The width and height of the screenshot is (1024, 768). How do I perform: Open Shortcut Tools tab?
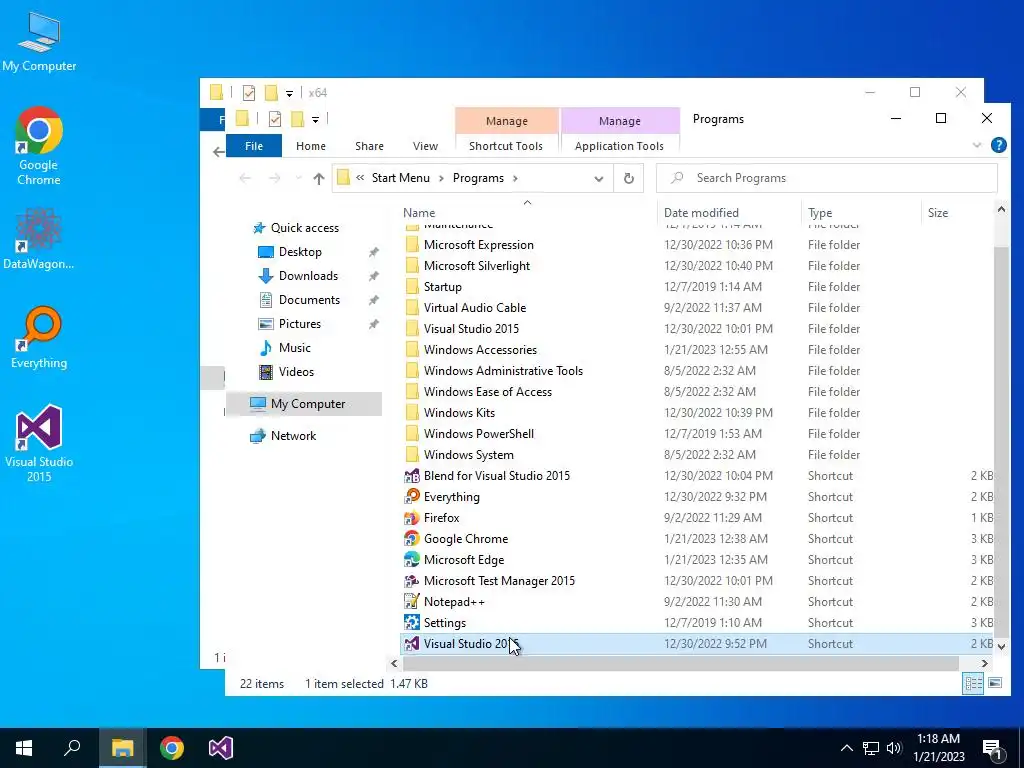tap(505, 146)
